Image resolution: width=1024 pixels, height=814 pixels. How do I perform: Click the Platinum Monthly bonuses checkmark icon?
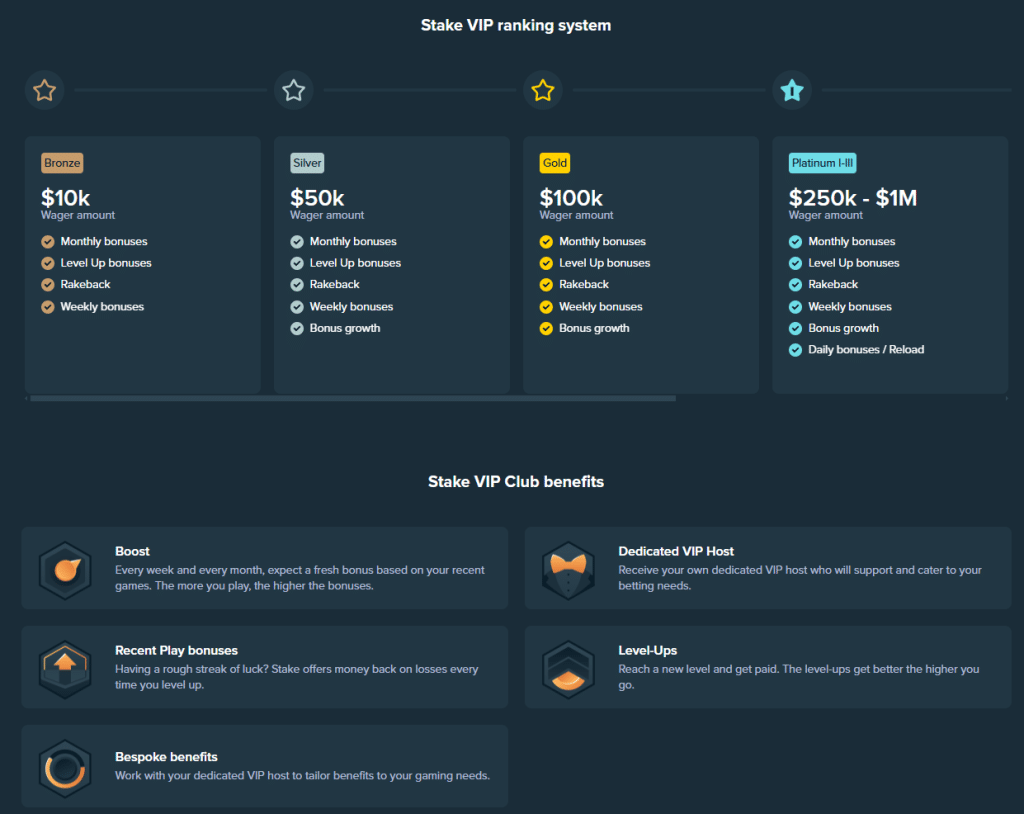795,242
